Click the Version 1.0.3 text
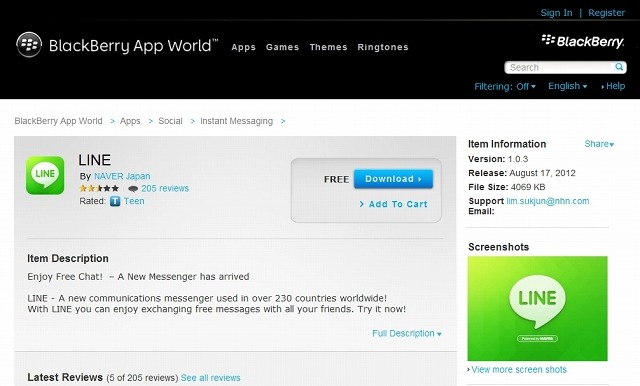Screen dimensions: 640x386 click(x=498, y=159)
